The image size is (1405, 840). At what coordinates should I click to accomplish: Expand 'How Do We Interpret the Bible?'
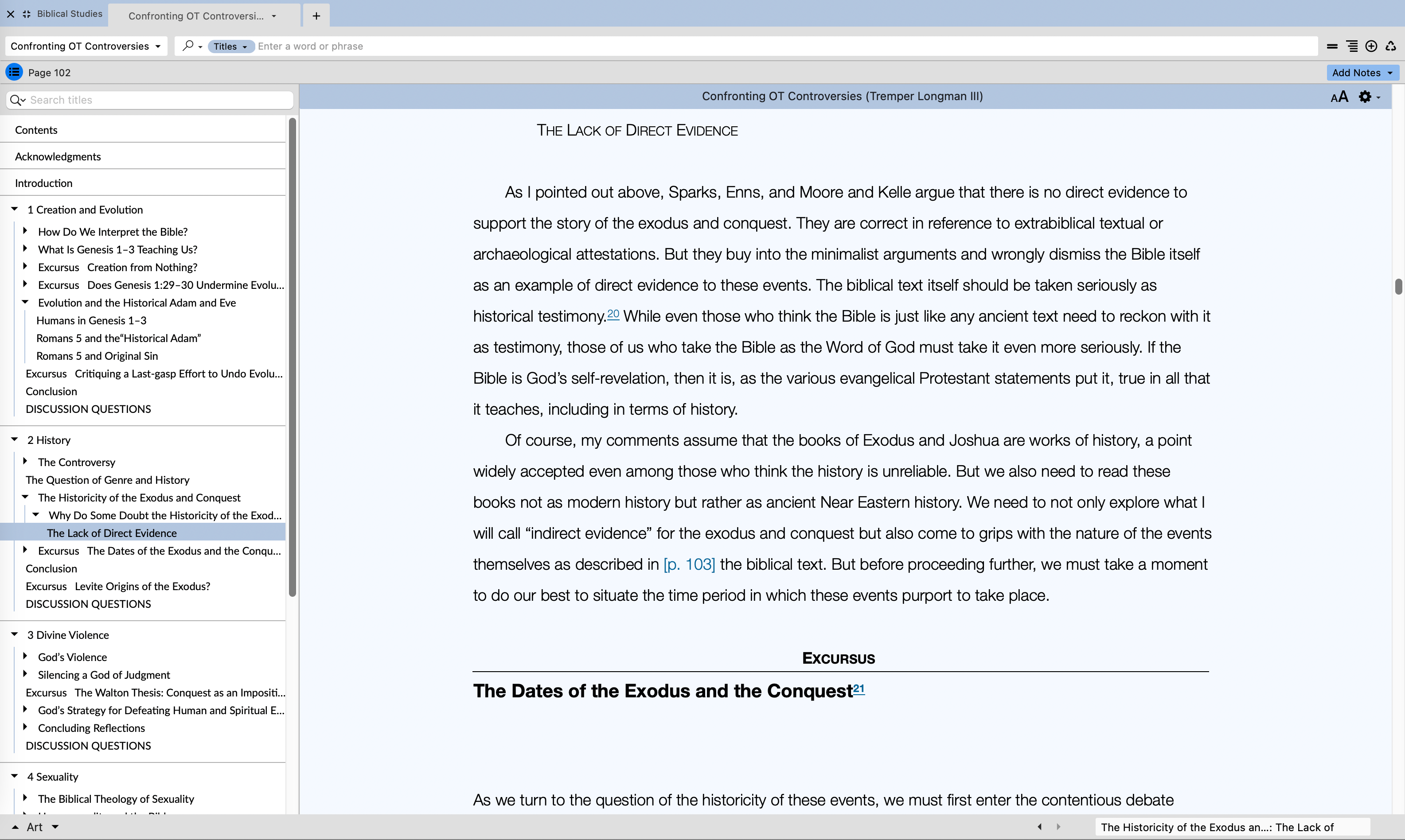pos(25,231)
